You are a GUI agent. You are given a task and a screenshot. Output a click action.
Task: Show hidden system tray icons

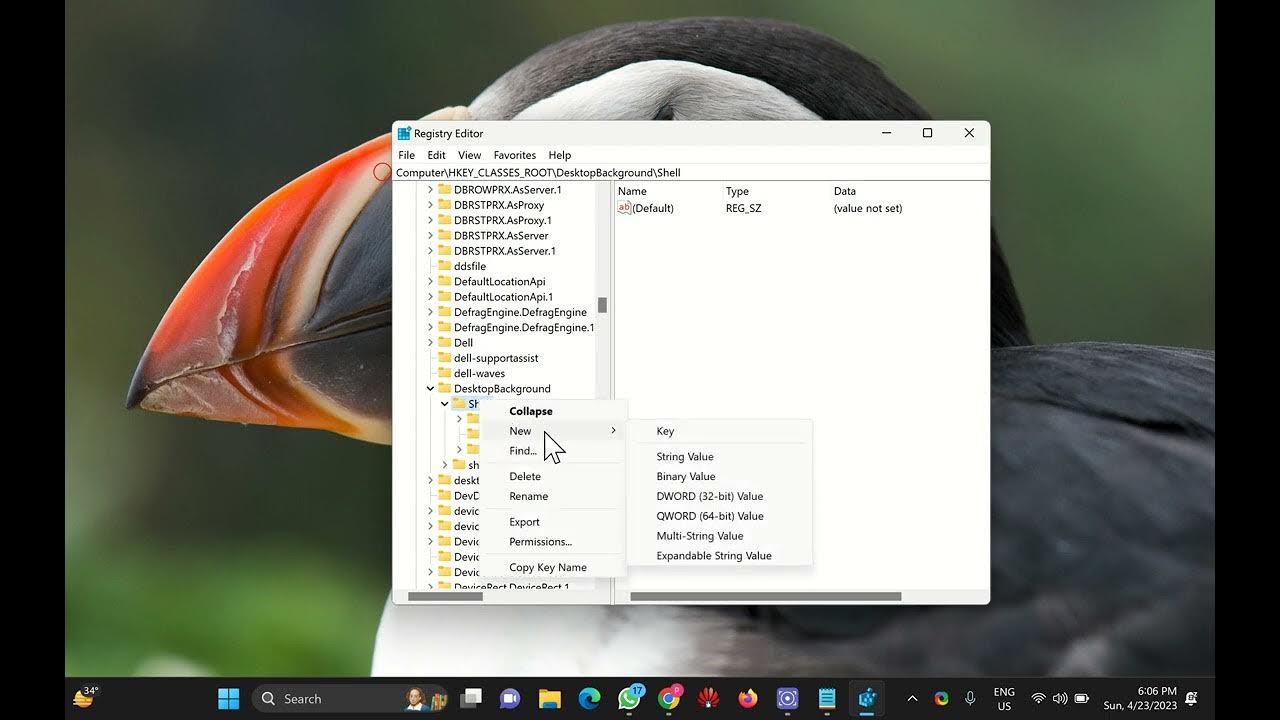pos(912,698)
